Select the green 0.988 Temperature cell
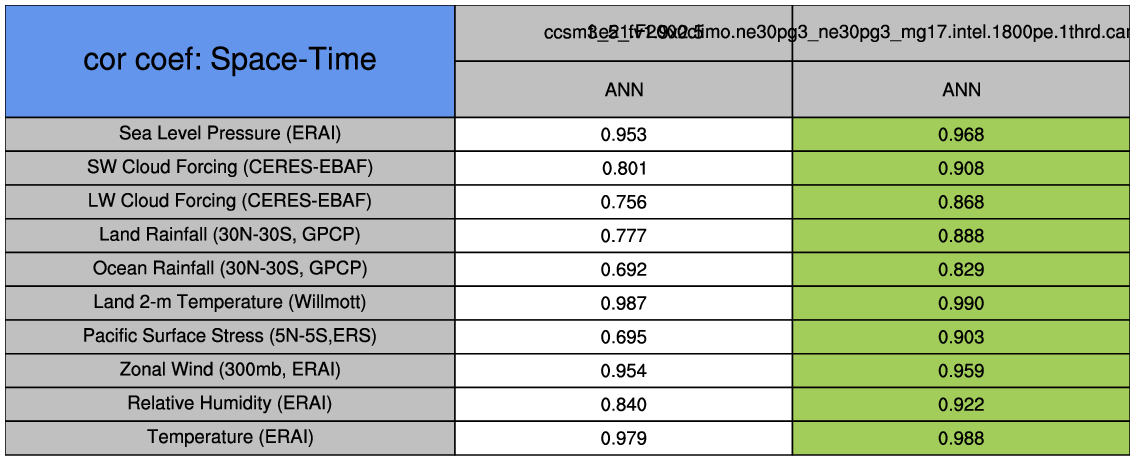 coord(961,439)
